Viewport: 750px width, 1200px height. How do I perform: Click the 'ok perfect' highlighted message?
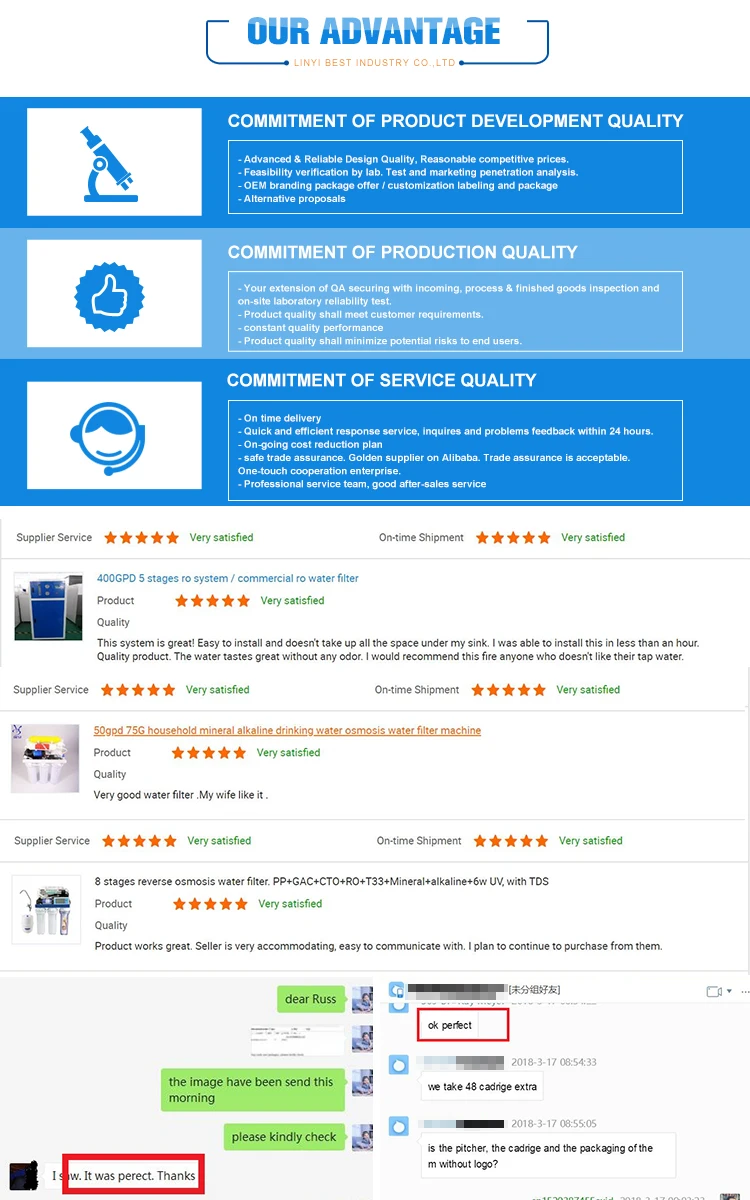pos(450,1025)
